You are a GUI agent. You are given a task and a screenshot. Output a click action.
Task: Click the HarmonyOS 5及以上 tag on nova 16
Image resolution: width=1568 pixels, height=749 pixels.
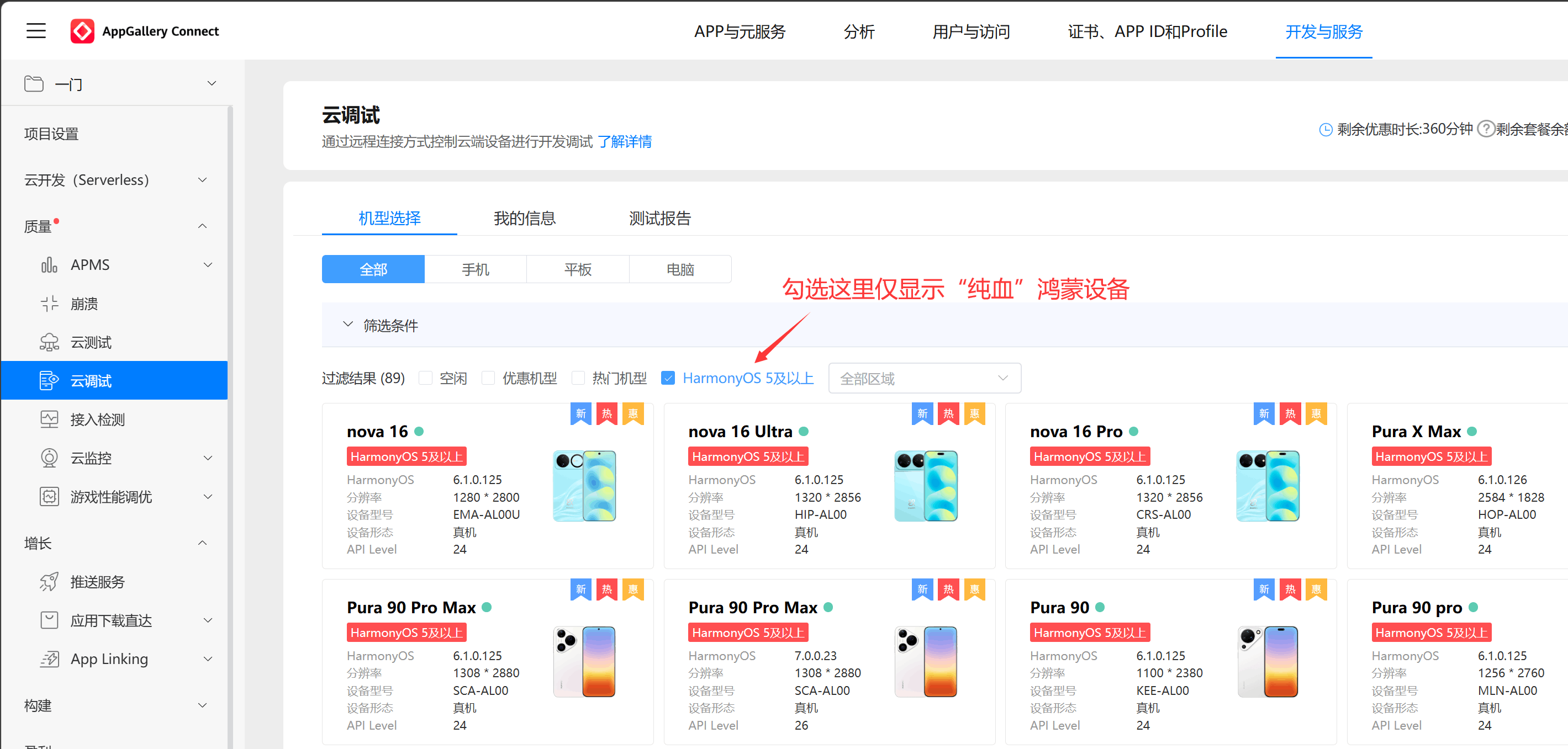click(406, 456)
